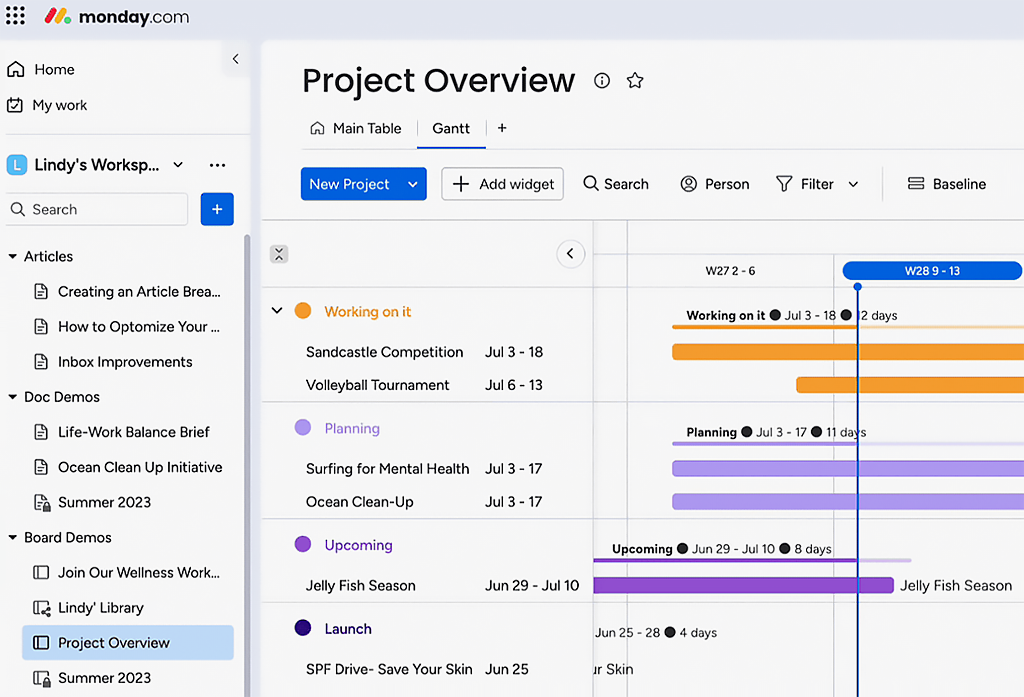Collapse all groups using the shrink icon

(x=279, y=254)
